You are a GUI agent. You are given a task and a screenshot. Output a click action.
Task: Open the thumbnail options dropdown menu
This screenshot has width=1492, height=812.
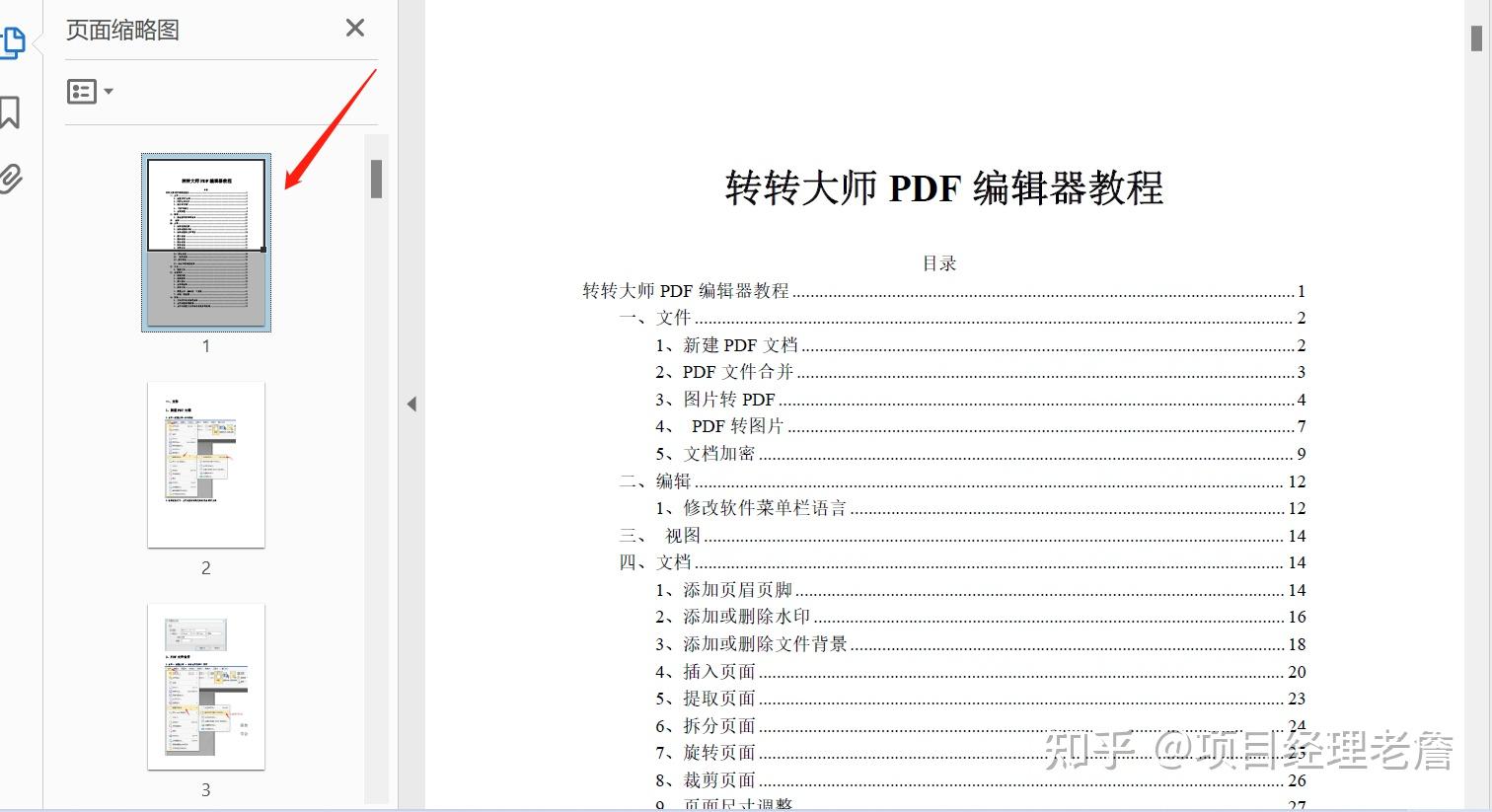pyautogui.click(x=90, y=92)
